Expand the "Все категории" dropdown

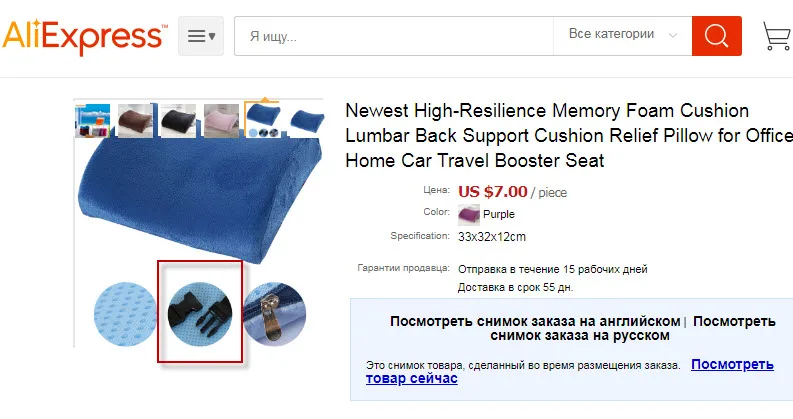(x=623, y=36)
